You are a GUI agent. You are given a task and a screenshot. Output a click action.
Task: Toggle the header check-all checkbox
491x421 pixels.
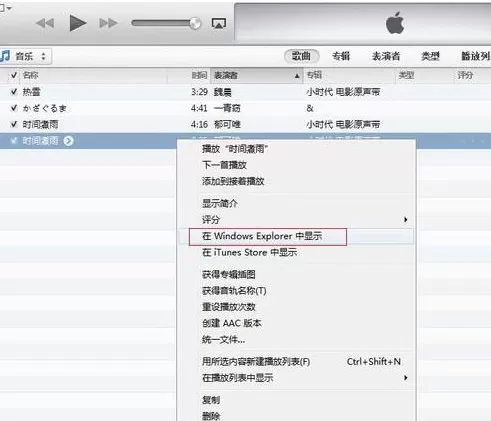point(14,75)
